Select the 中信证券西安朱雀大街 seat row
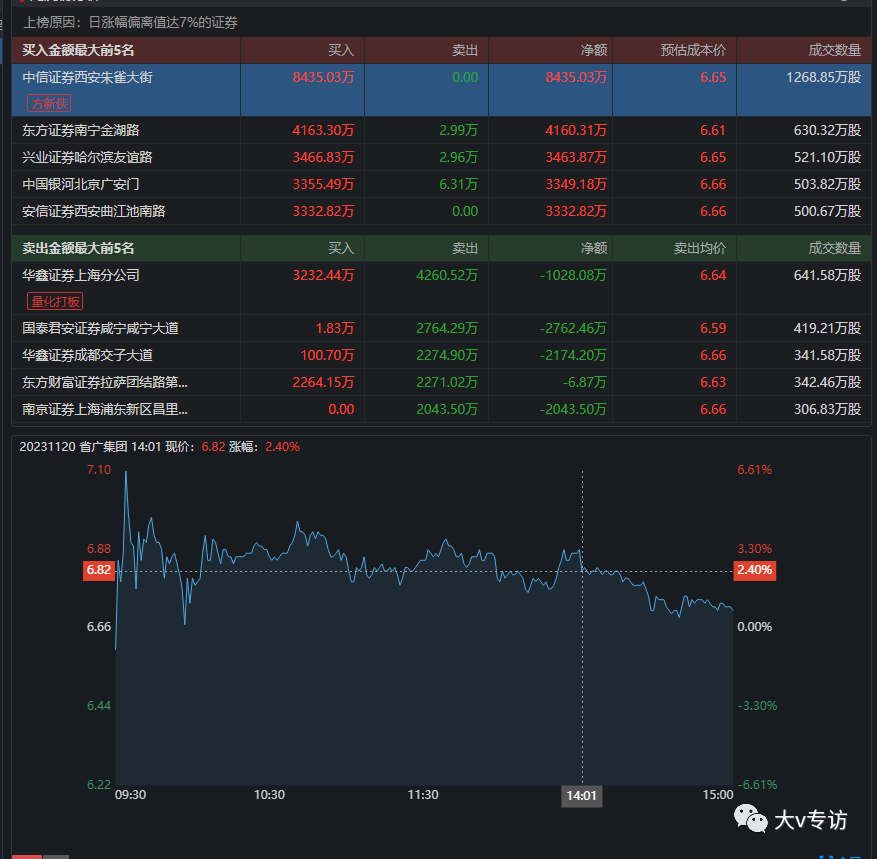Image resolution: width=877 pixels, height=859 pixels. pos(441,90)
